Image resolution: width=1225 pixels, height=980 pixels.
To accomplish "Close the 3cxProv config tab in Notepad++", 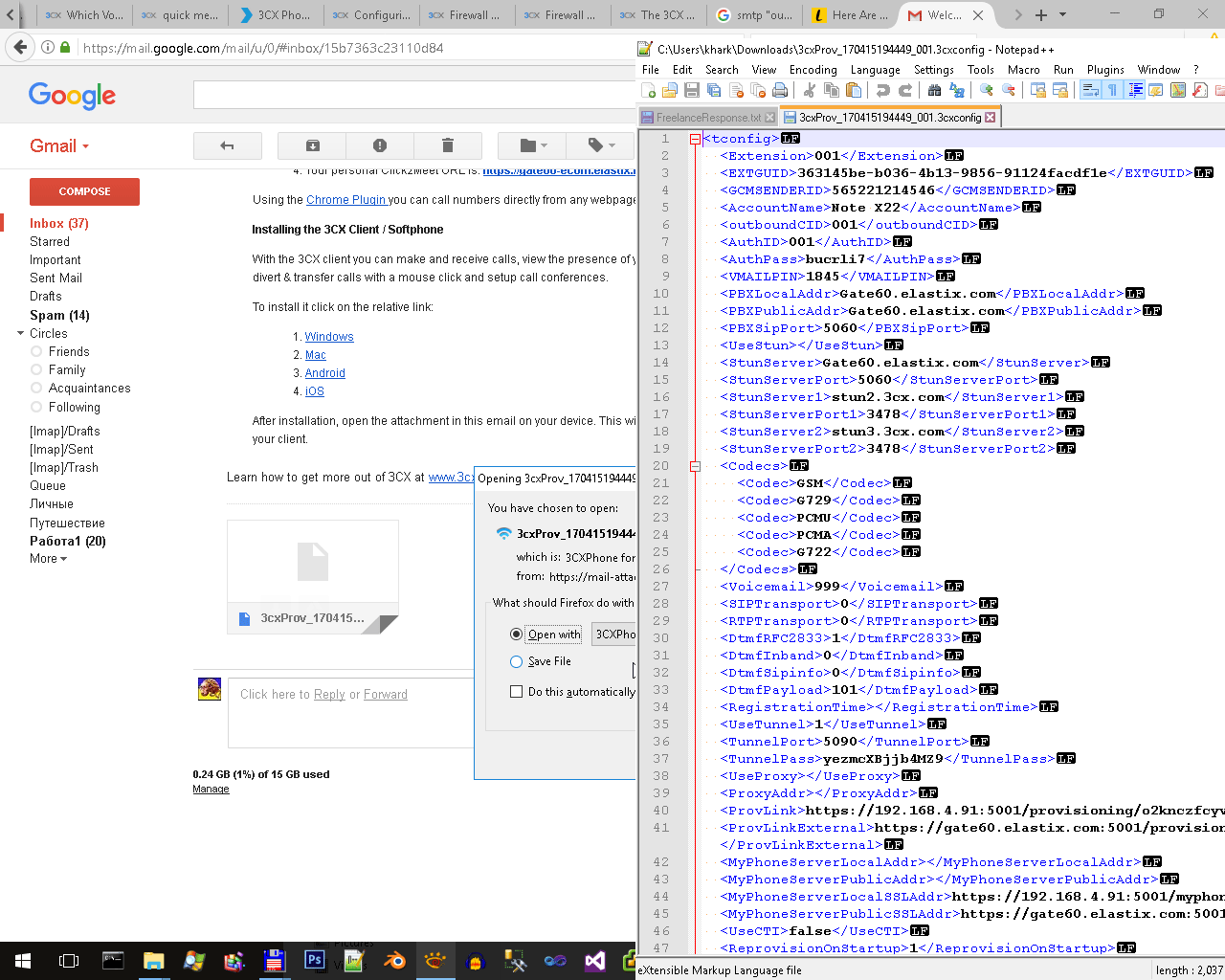I will click(991, 118).
